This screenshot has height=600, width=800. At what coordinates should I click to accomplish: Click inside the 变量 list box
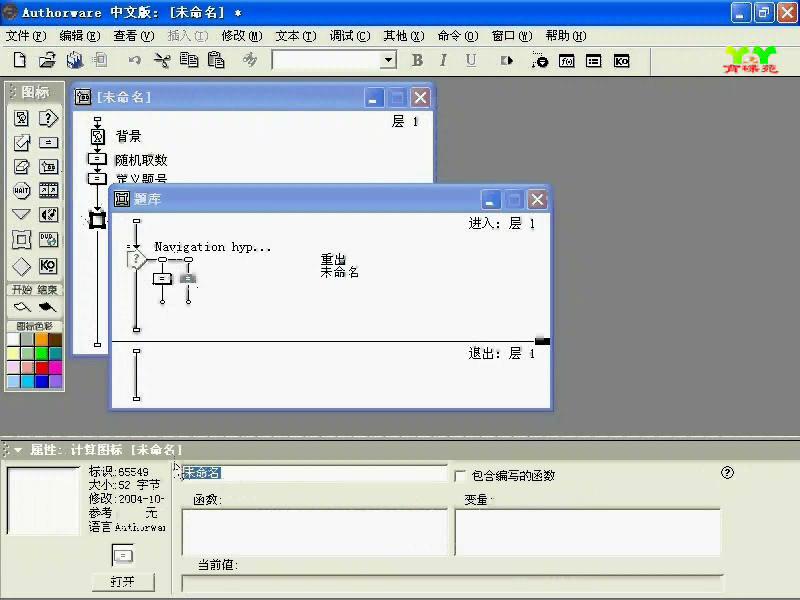pos(588,532)
